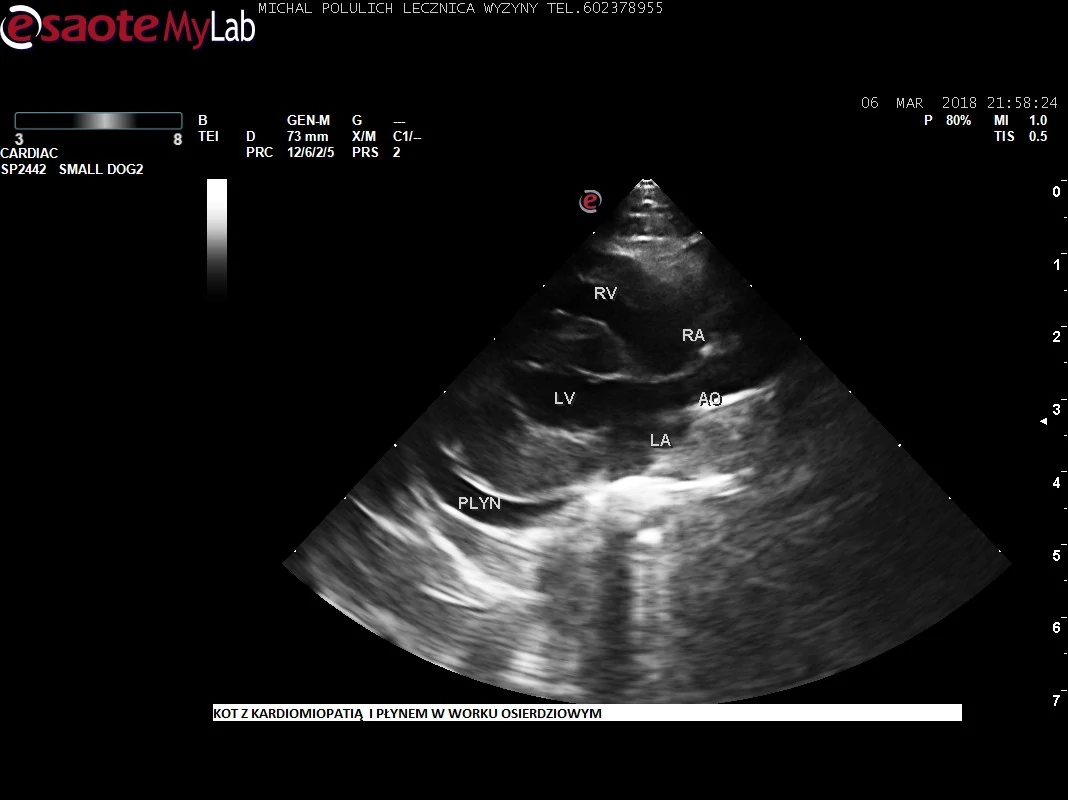This screenshot has height=800, width=1068.
Task: Select the LA annotation label
Action: click(660, 439)
